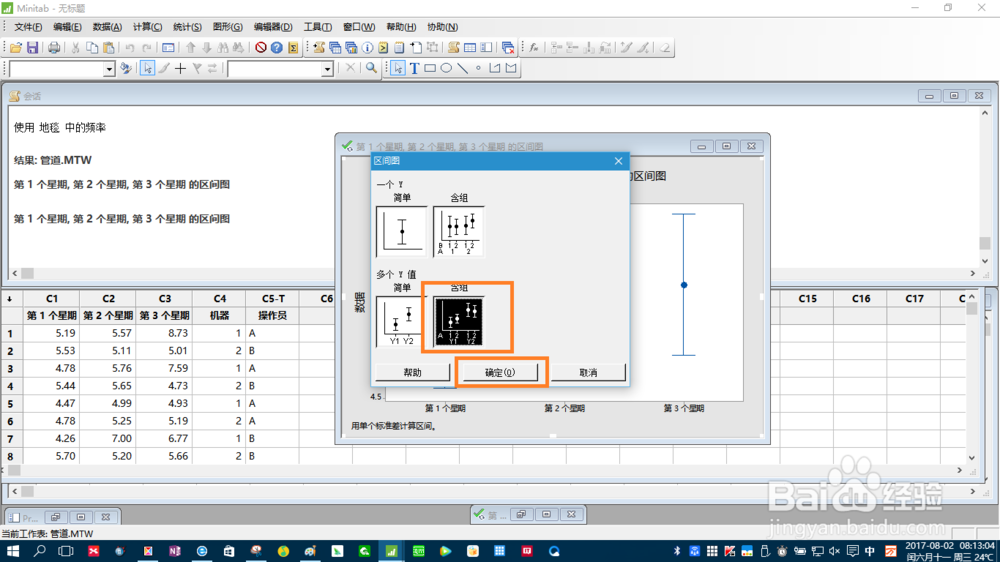Open Task View on the taskbar
This screenshot has width=1000, height=562.
(x=66, y=551)
